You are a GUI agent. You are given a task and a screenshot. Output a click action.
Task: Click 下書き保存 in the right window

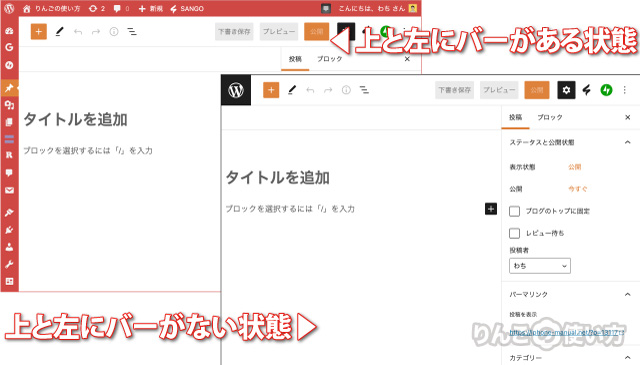[x=454, y=90]
